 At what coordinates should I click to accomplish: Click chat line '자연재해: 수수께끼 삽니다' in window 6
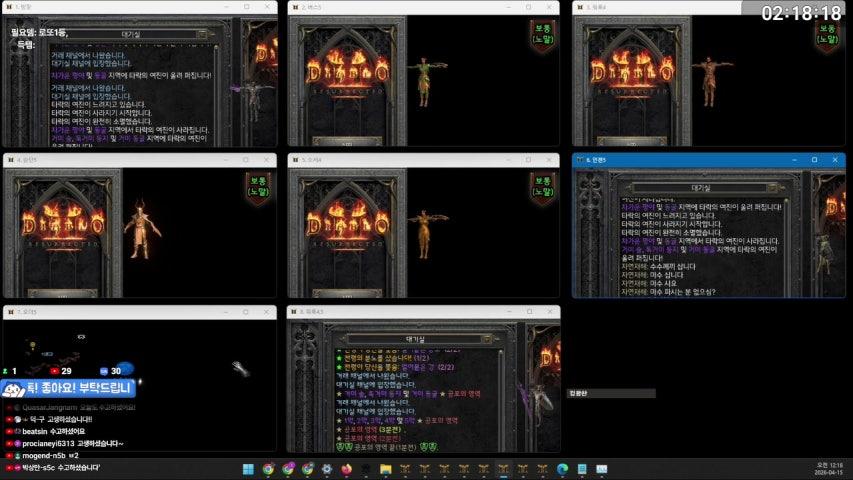click(659, 267)
